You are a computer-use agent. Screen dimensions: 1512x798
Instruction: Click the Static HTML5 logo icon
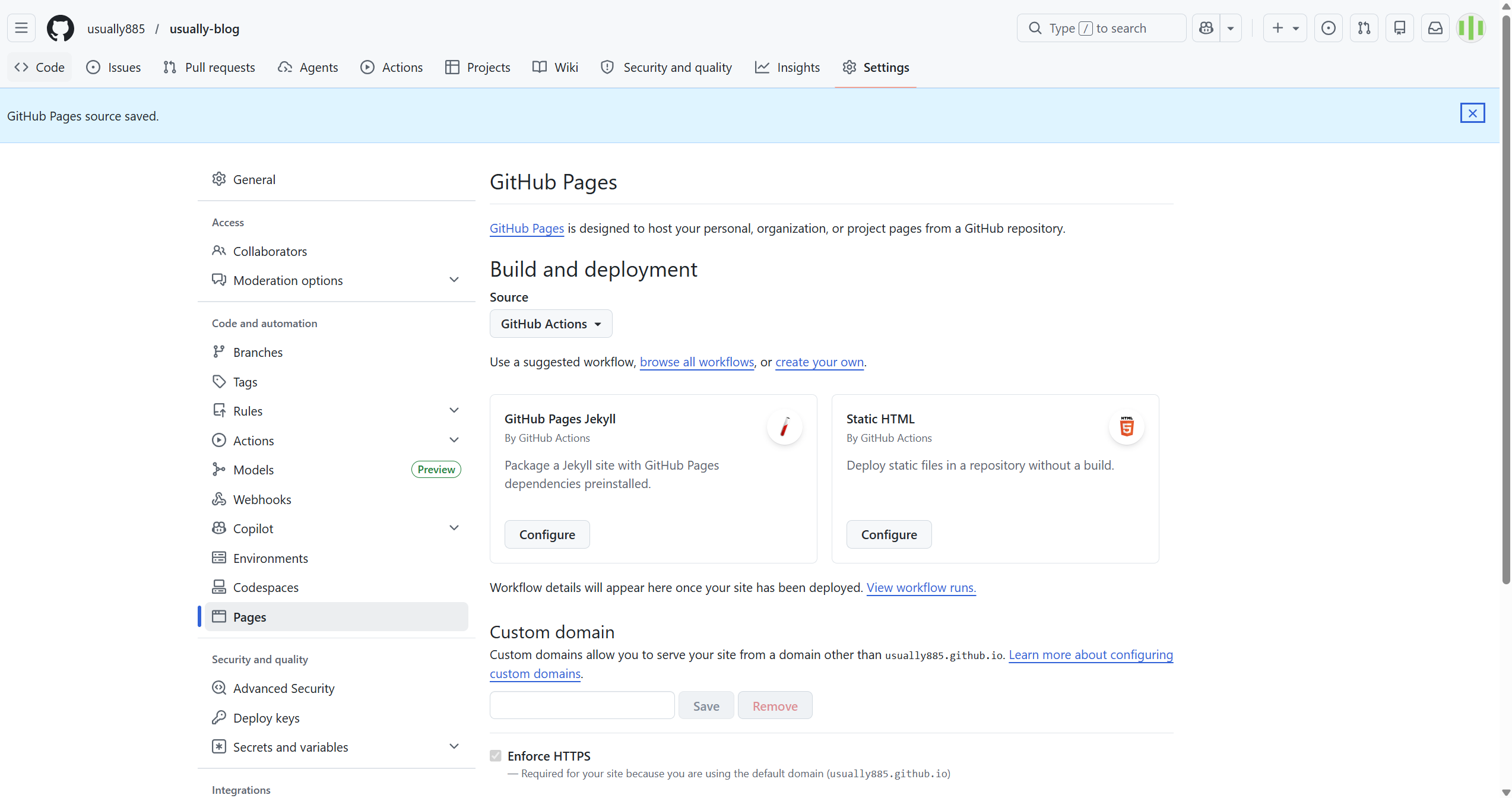pos(1127,427)
